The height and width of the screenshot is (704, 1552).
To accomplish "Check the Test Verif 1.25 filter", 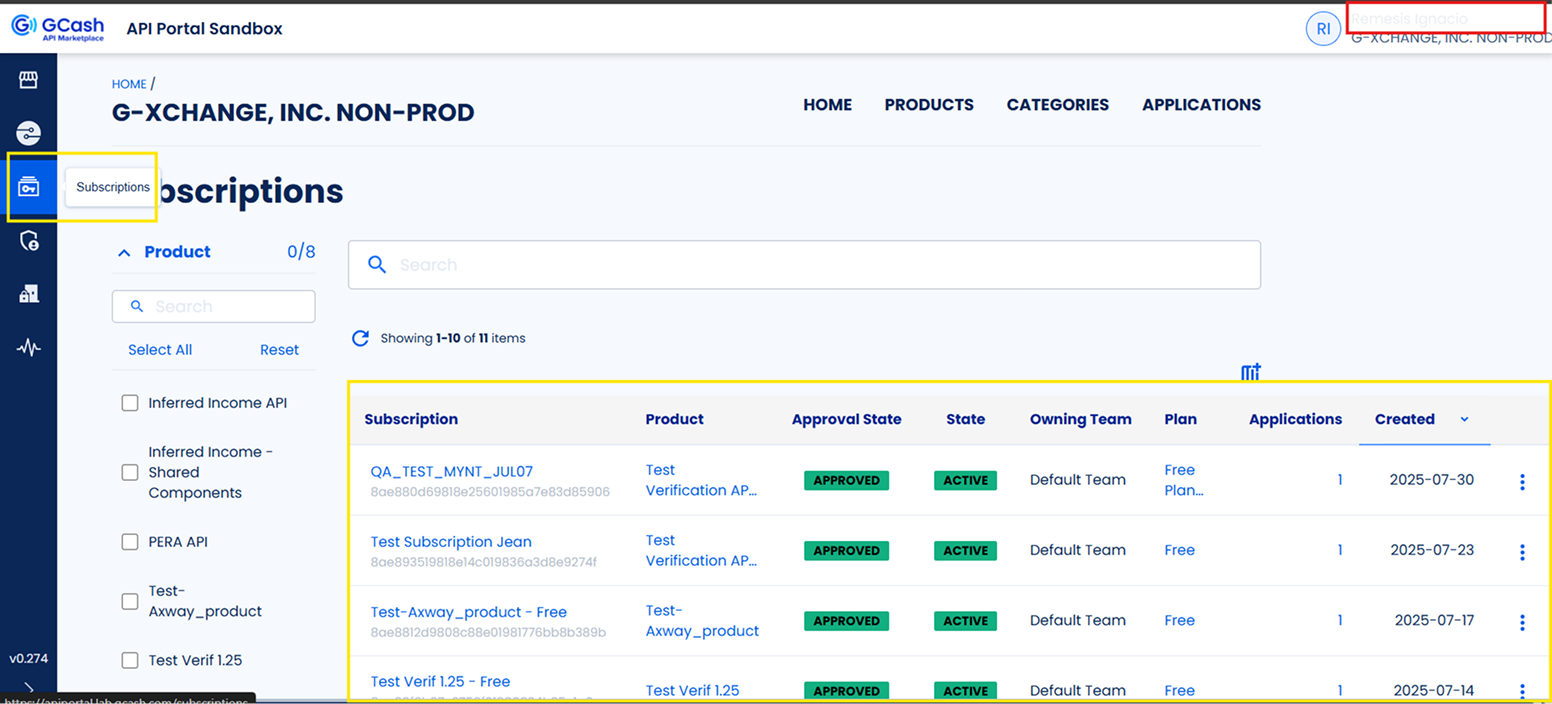I will pyautogui.click(x=130, y=660).
